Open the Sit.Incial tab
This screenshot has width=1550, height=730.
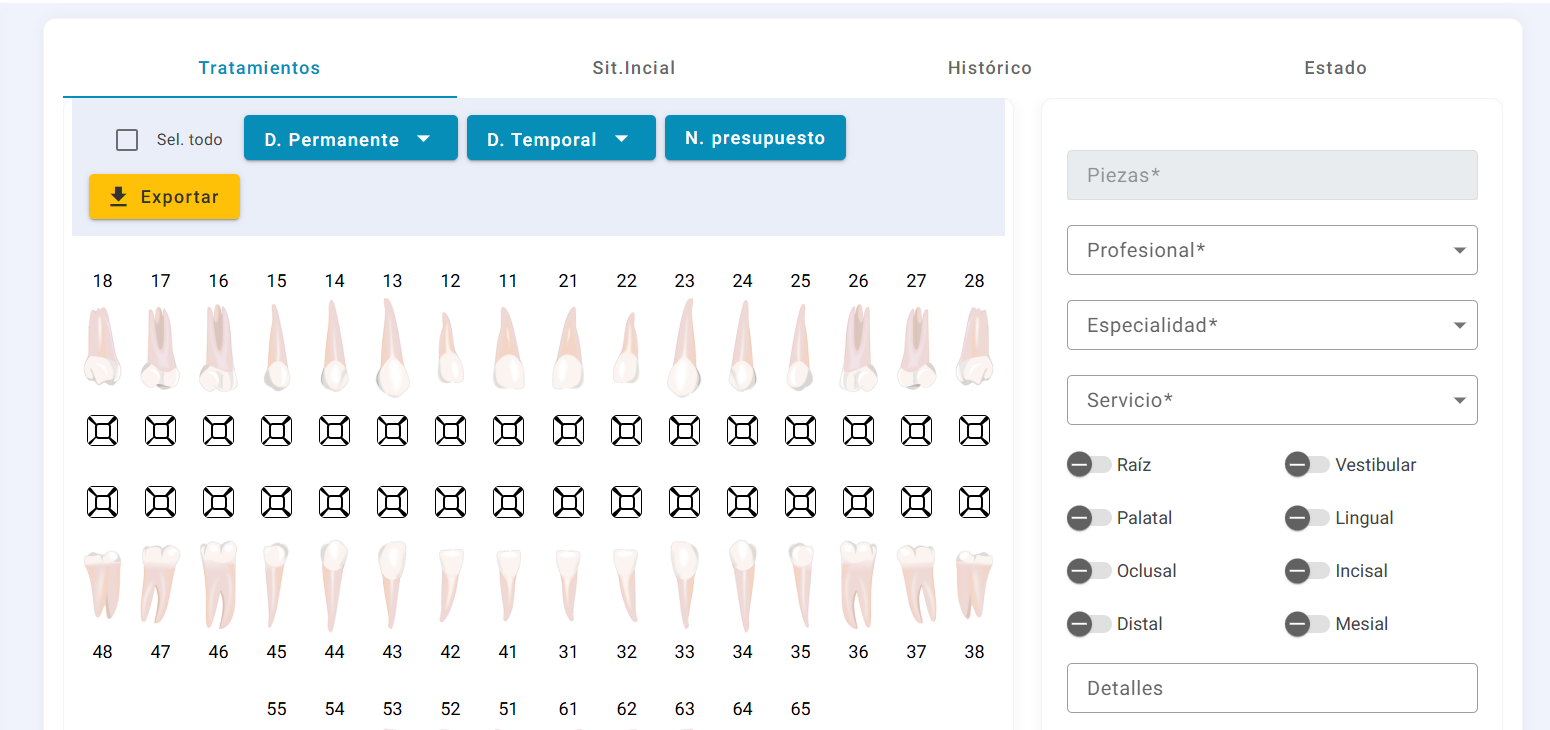click(x=634, y=68)
